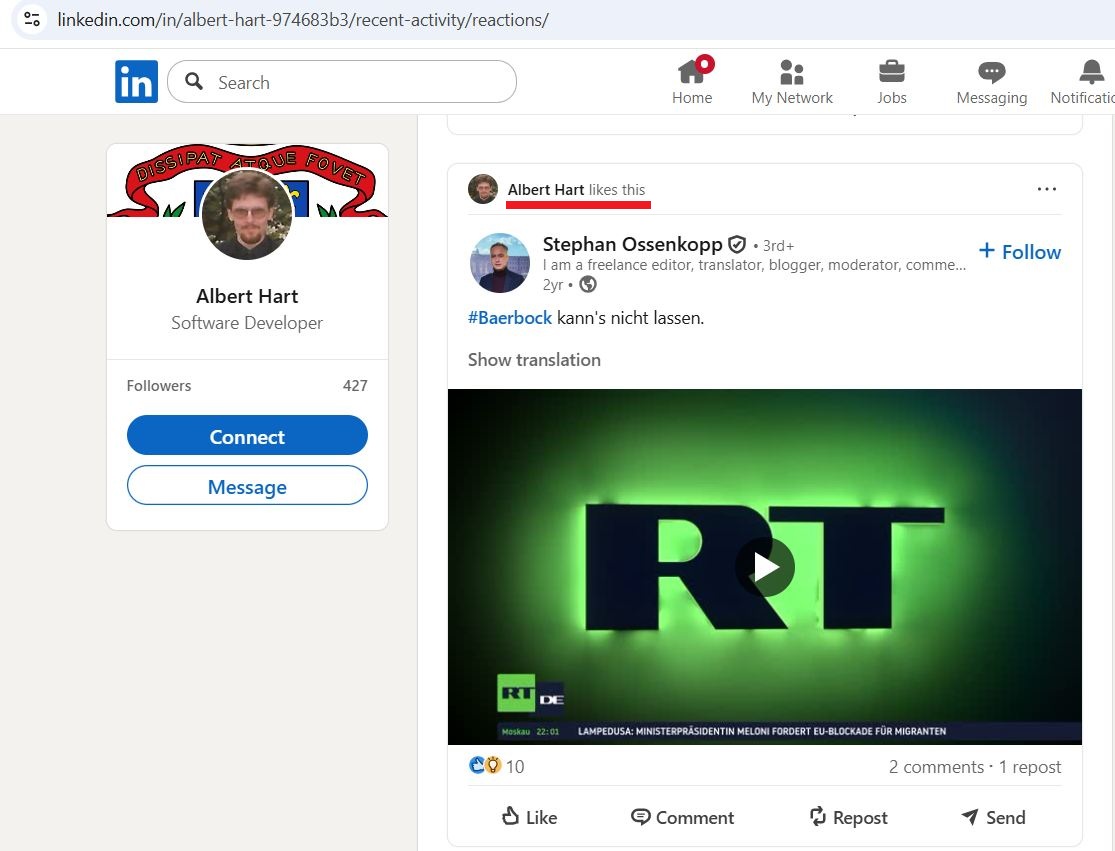The height and width of the screenshot is (851, 1115).
Task: Click Follow to follow Stephan Ossenkopp
Action: click(1019, 252)
